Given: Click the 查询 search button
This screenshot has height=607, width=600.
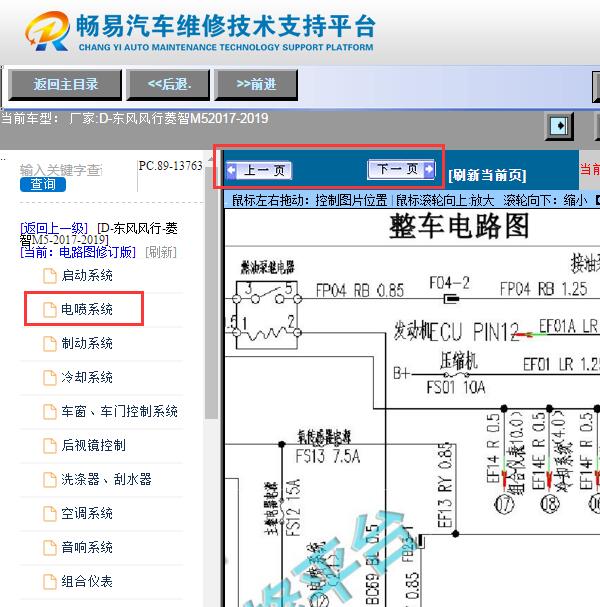Looking at the screenshot, I should (x=43, y=184).
